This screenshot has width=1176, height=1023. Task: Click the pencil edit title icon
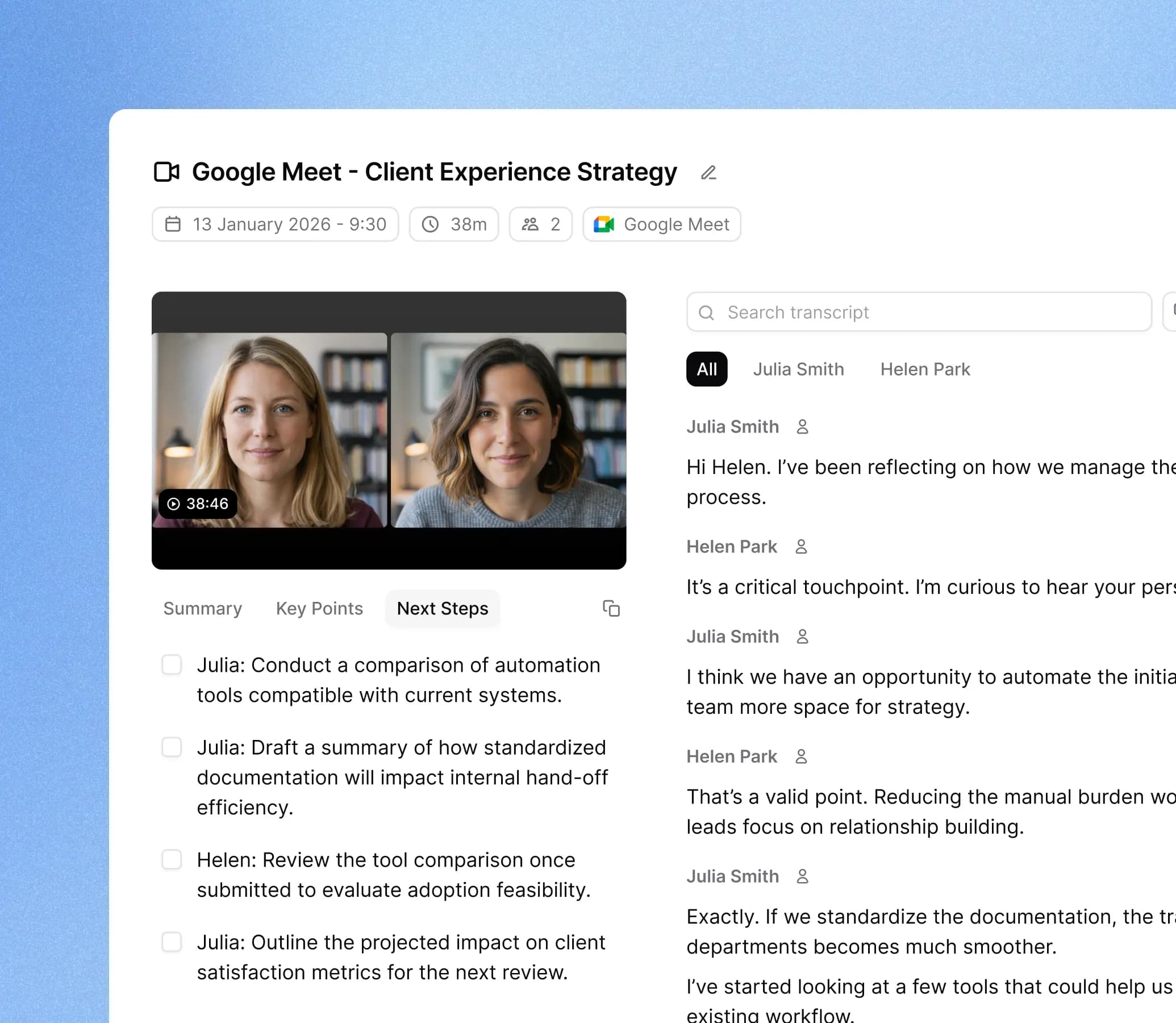pos(708,172)
